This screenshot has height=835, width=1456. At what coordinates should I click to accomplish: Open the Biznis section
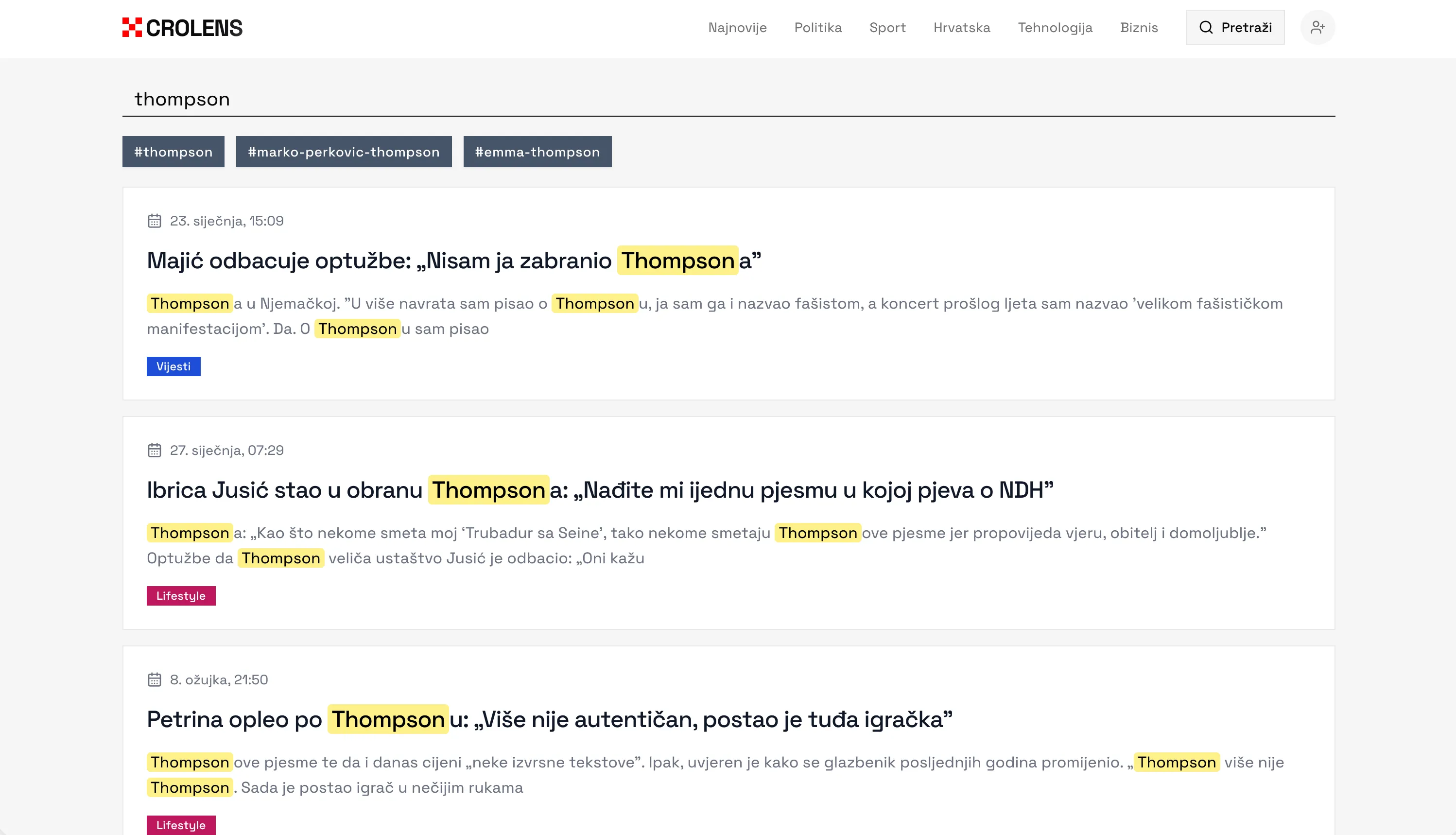[x=1139, y=28]
